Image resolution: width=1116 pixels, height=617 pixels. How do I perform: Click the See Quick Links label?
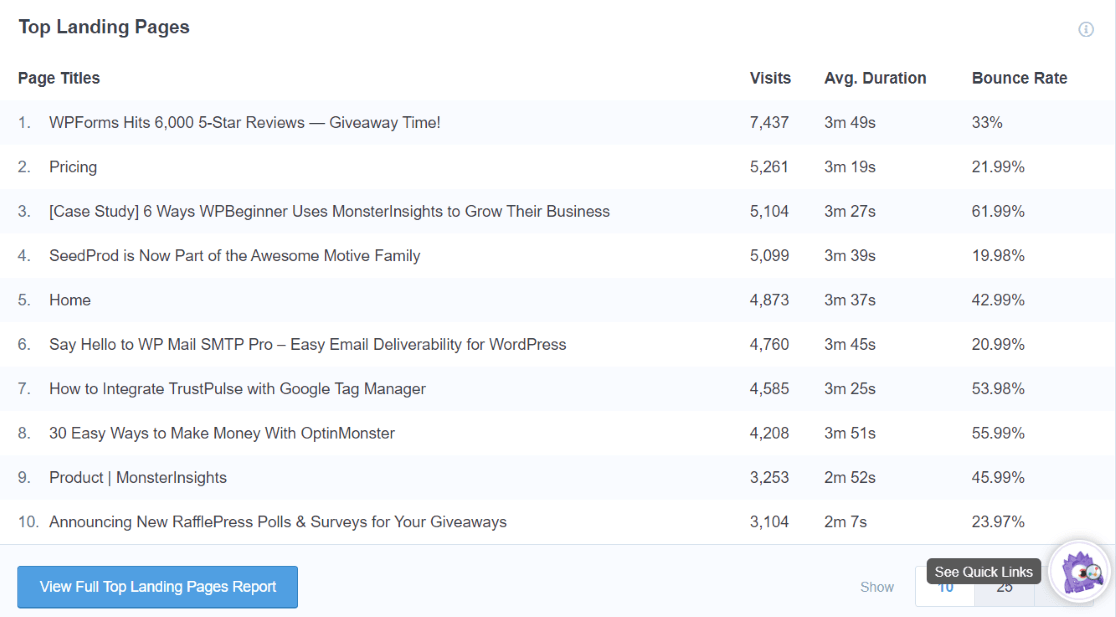point(983,571)
